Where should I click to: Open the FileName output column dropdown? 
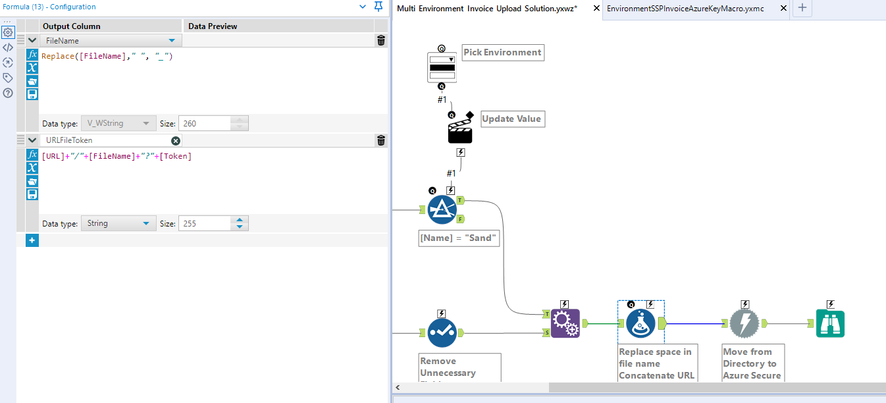coord(171,41)
